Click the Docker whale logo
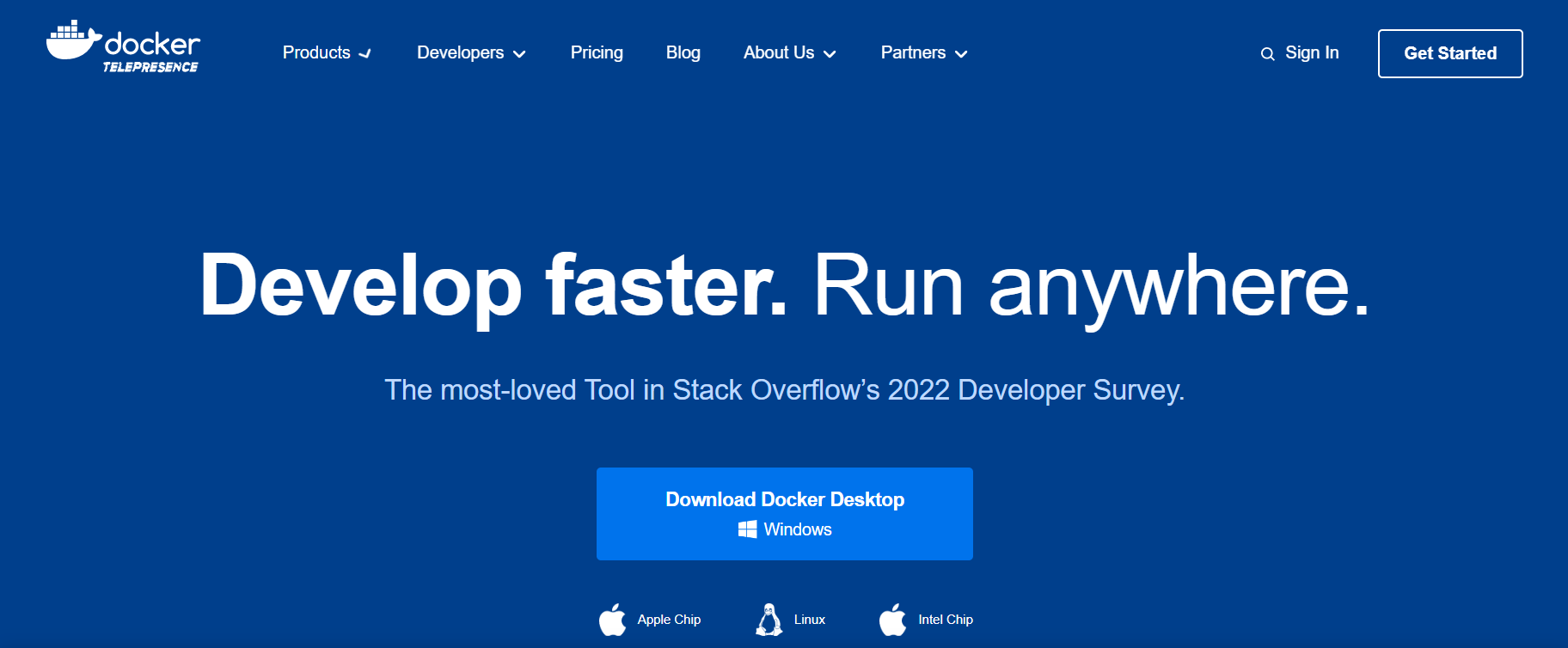 74,40
